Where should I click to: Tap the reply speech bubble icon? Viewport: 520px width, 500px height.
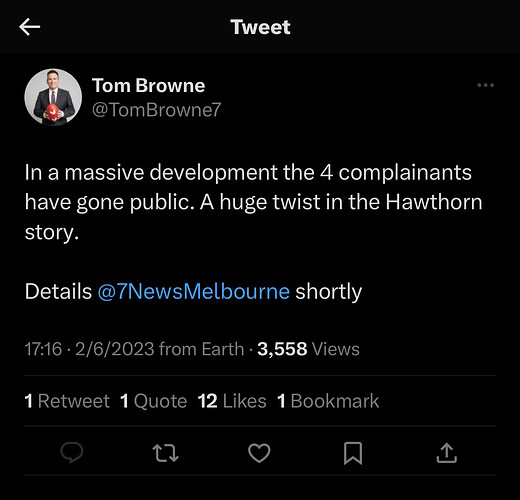(x=72, y=453)
